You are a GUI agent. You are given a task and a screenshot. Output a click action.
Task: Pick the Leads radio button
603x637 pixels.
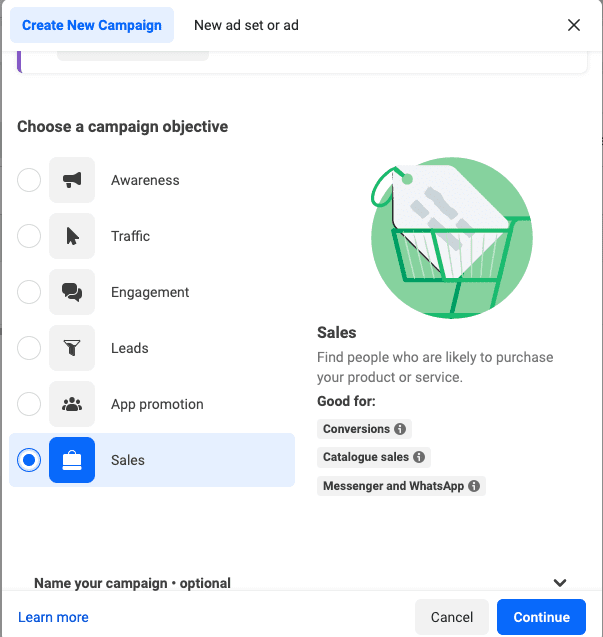click(29, 348)
